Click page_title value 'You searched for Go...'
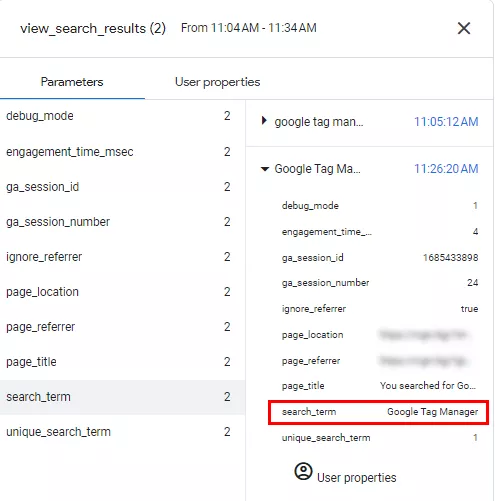This screenshot has width=495, height=501. point(428,386)
